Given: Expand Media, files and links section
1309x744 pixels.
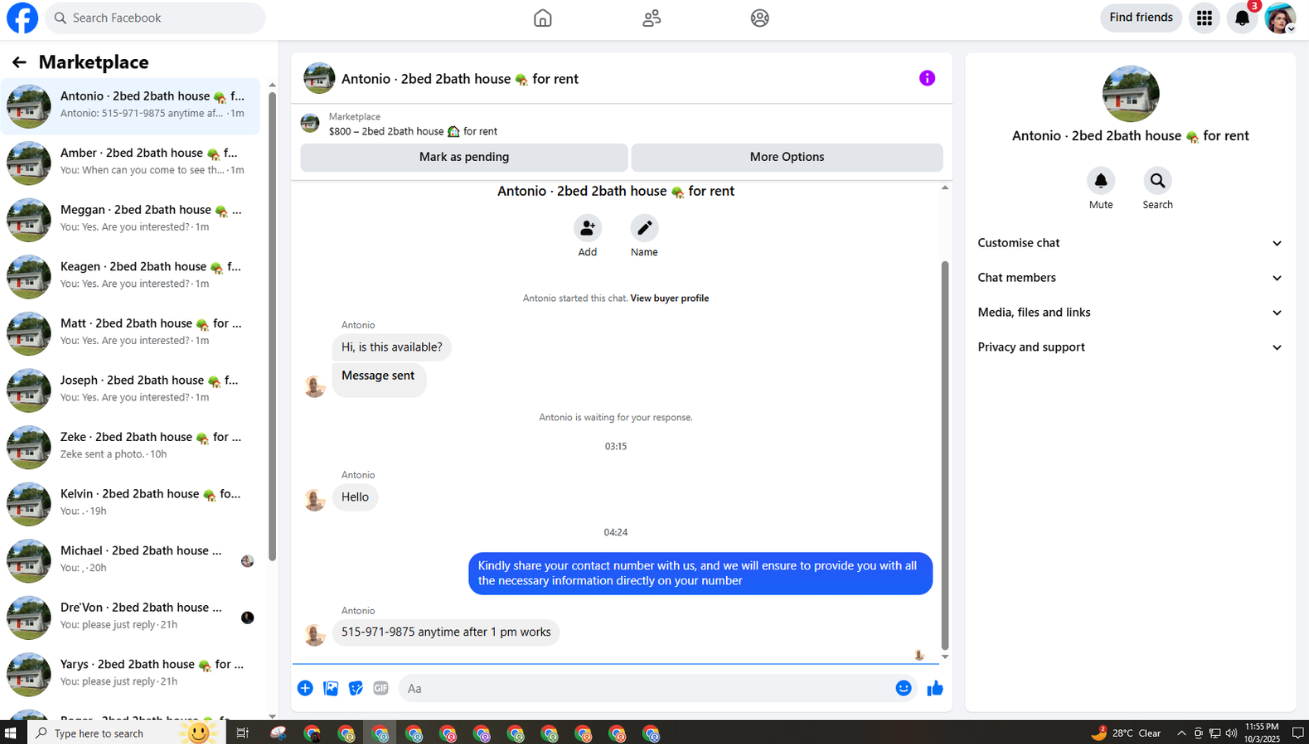Looking at the screenshot, I should [x=1130, y=313].
